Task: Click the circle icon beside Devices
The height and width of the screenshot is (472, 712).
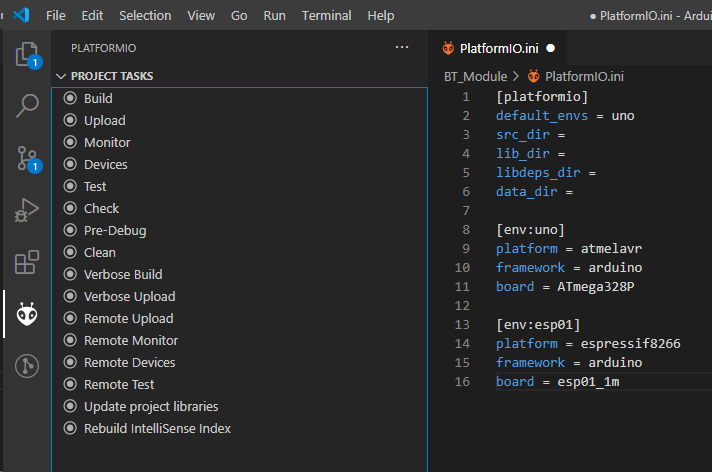Action: click(x=70, y=164)
